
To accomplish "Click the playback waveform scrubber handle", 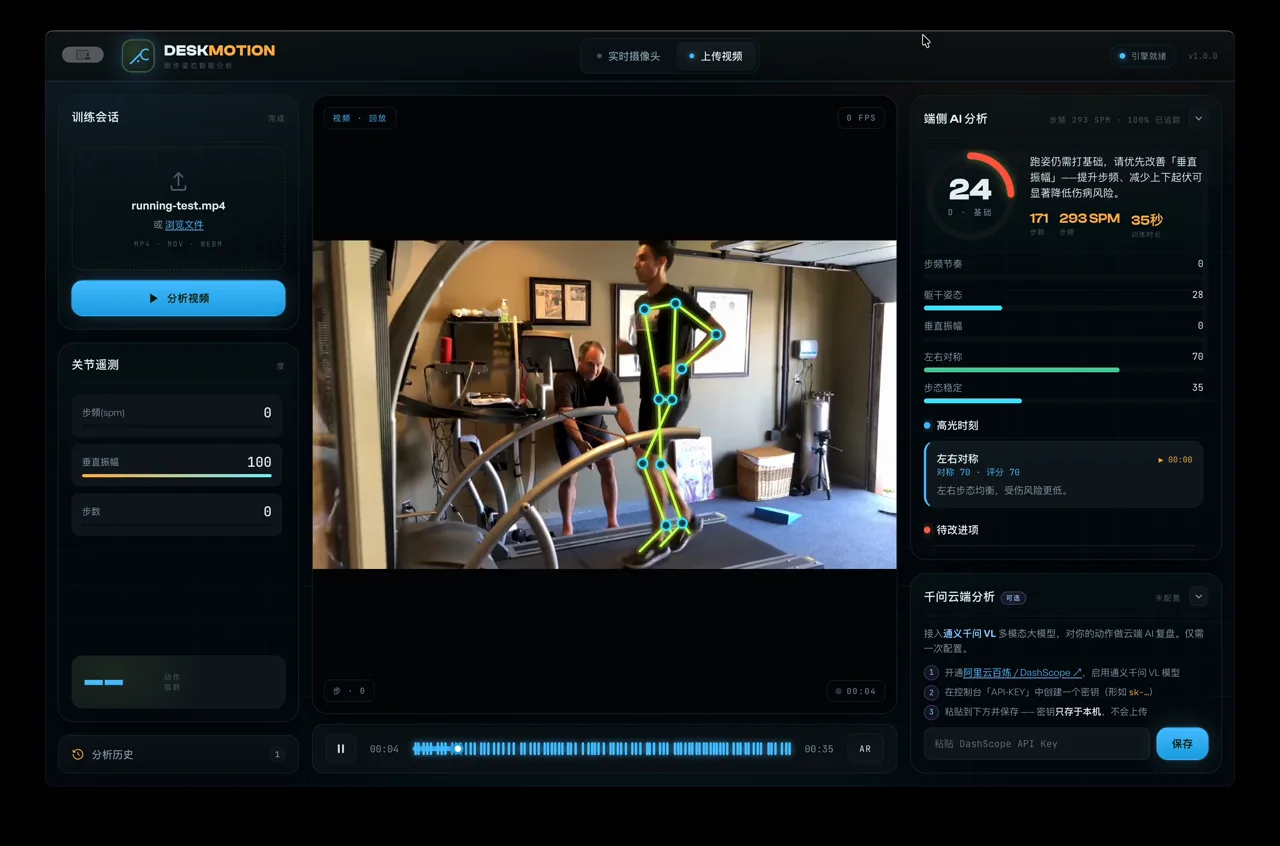I will (x=458, y=749).
